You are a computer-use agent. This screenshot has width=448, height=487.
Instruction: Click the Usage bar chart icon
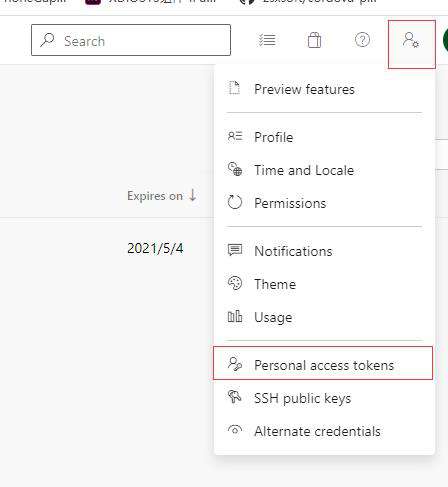point(235,316)
